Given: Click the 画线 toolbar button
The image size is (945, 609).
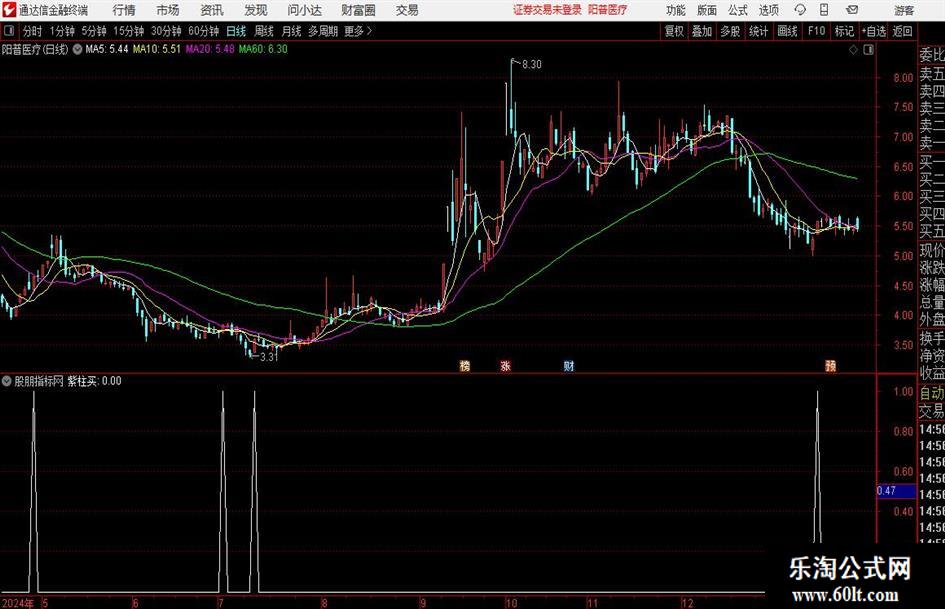Looking at the screenshot, I should [x=788, y=31].
